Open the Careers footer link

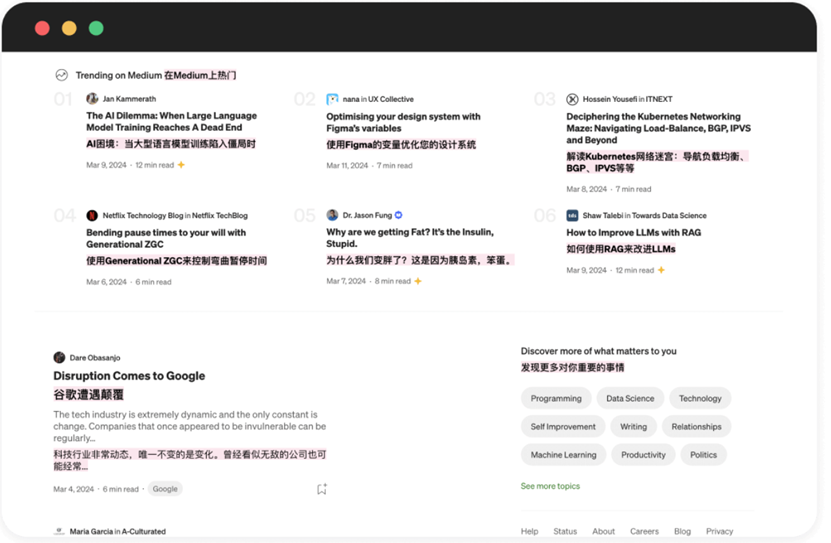click(x=644, y=531)
